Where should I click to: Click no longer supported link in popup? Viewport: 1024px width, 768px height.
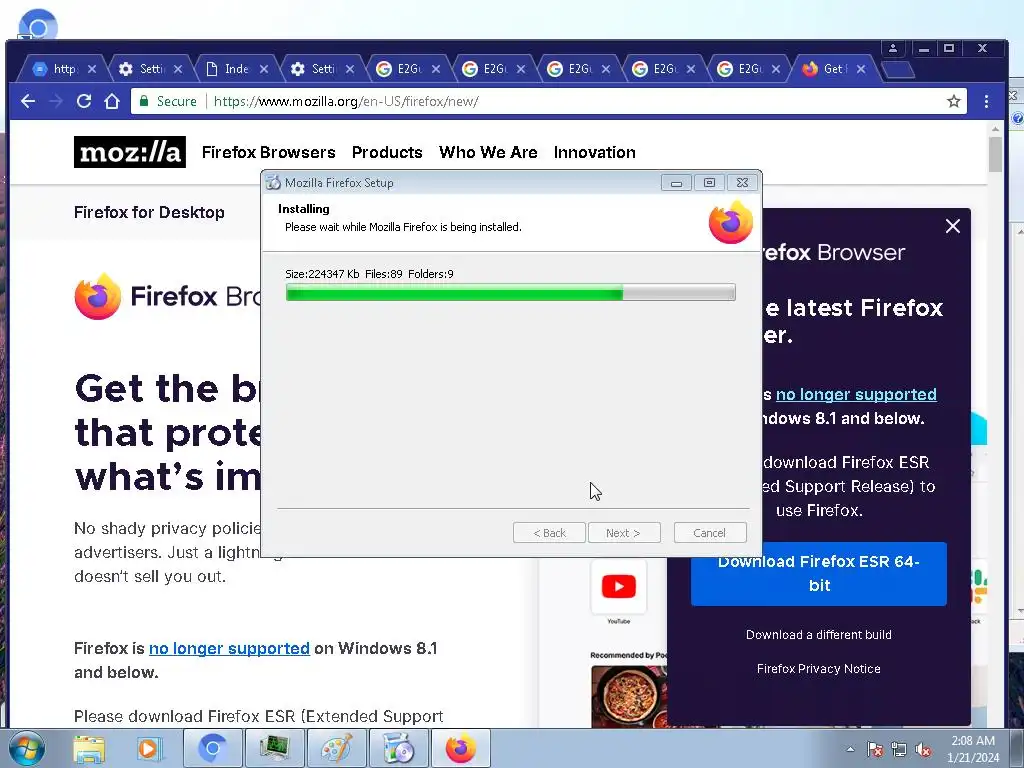tap(856, 394)
